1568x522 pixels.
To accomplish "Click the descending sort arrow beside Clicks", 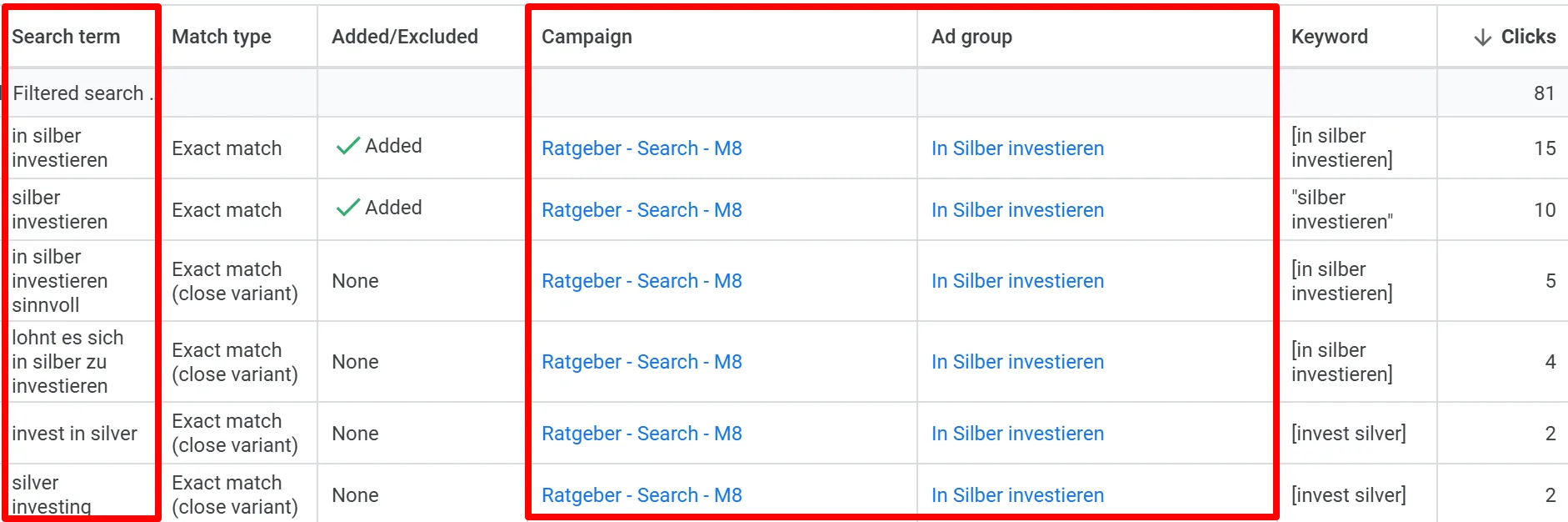I will pyautogui.click(x=1482, y=38).
